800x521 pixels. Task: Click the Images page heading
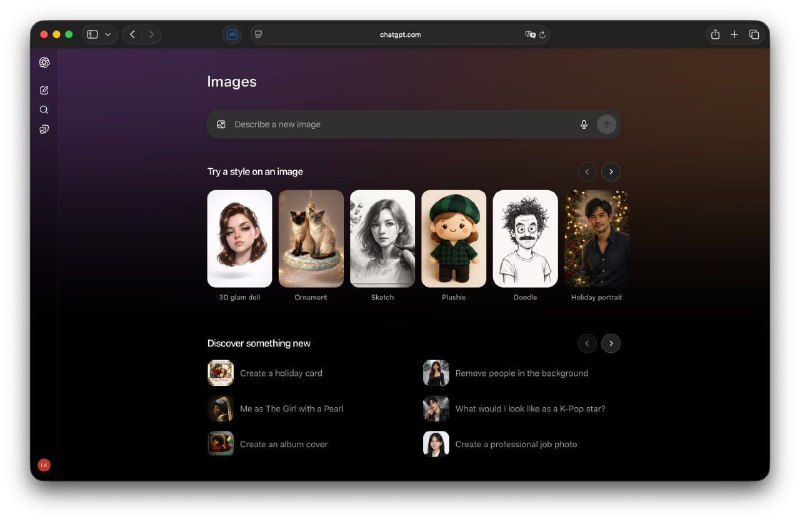(x=232, y=82)
